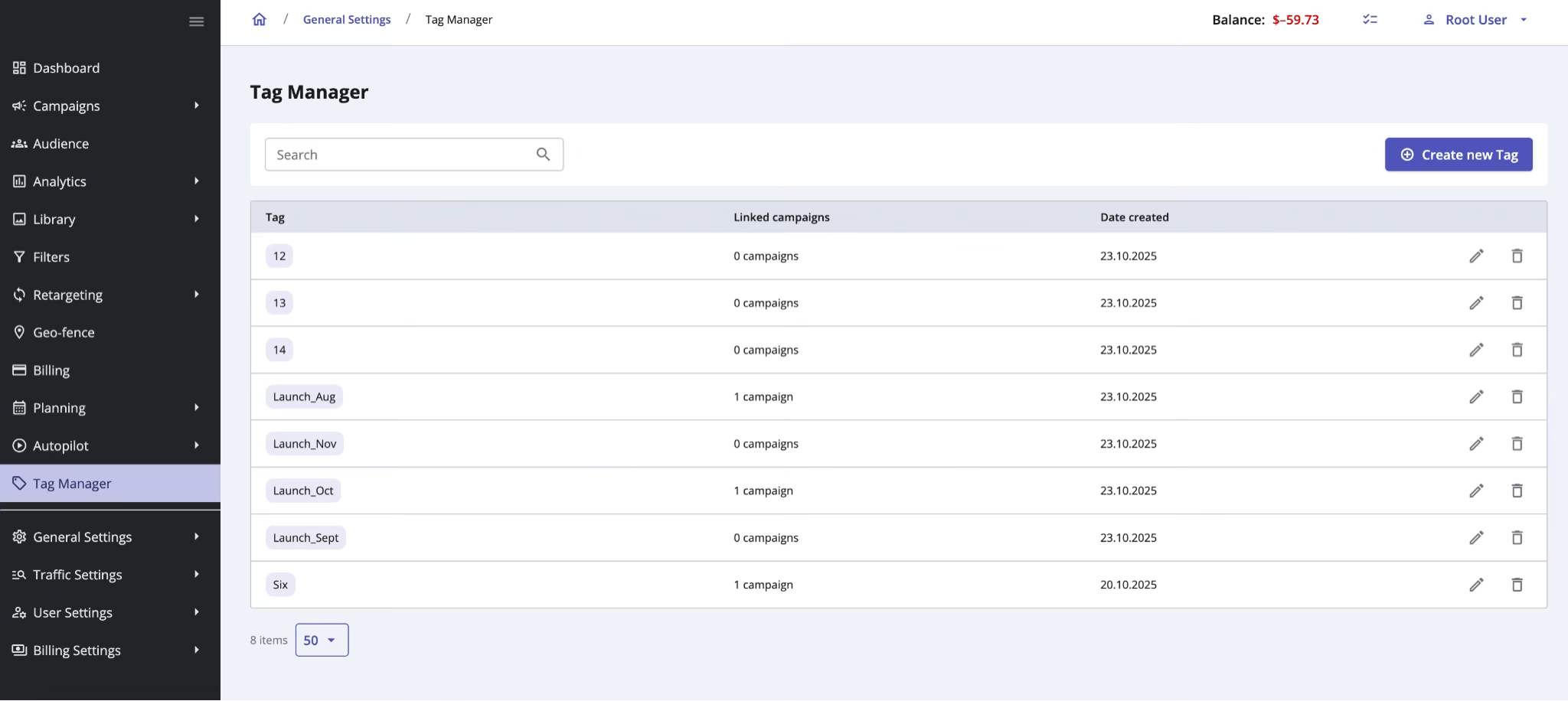The image size is (1568, 701).
Task: Open the search magnifier in the search box
Action: [x=544, y=154]
